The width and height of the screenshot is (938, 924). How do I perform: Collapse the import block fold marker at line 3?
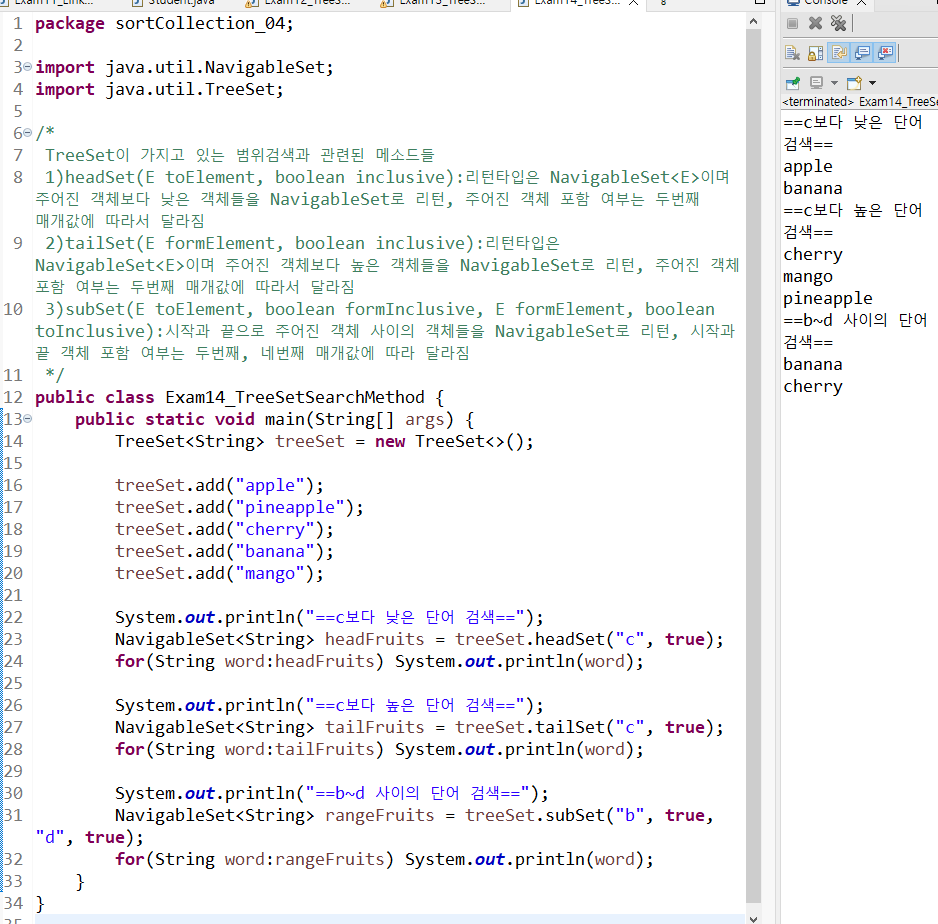click(x=27, y=66)
